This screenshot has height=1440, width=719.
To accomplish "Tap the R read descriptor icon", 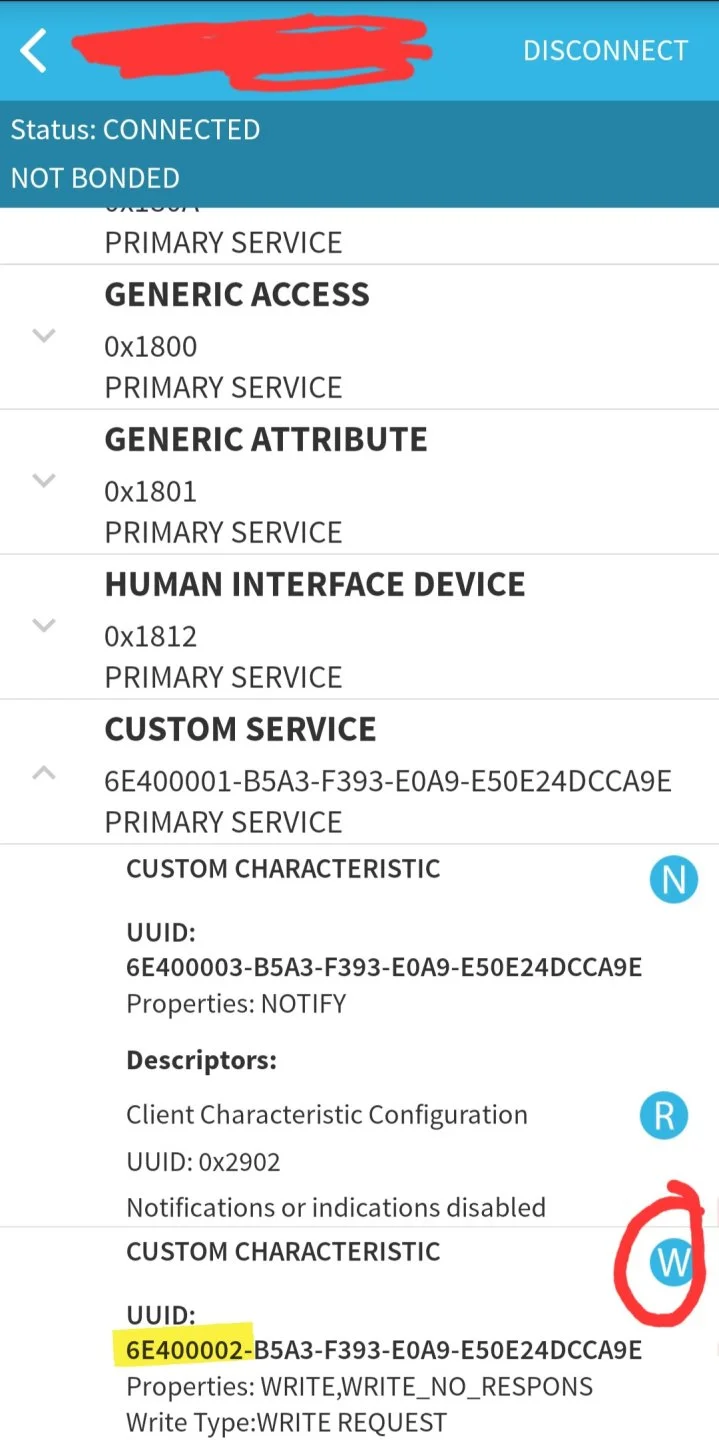I will 664,1115.
